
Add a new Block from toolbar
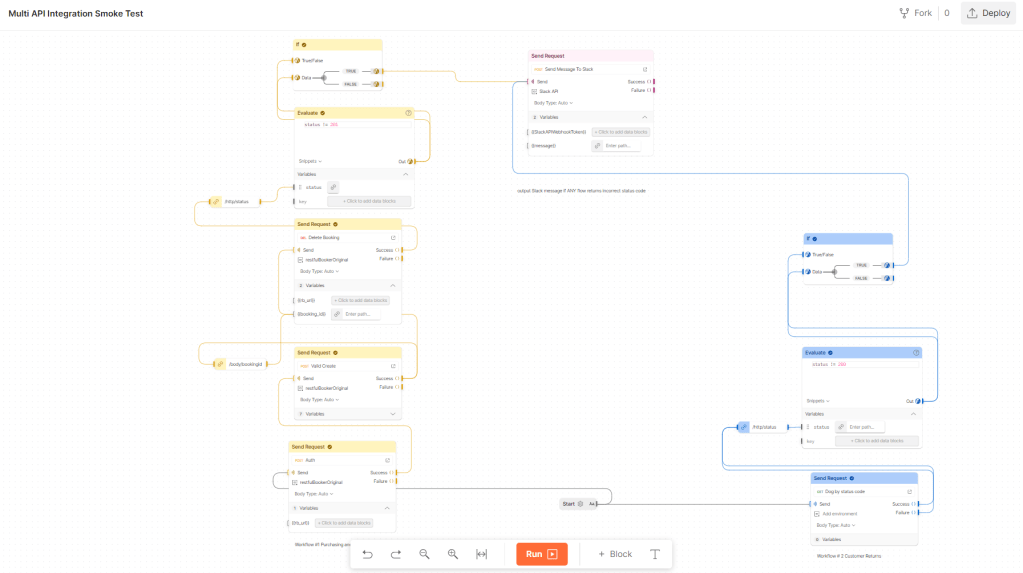pyautogui.click(x=615, y=554)
